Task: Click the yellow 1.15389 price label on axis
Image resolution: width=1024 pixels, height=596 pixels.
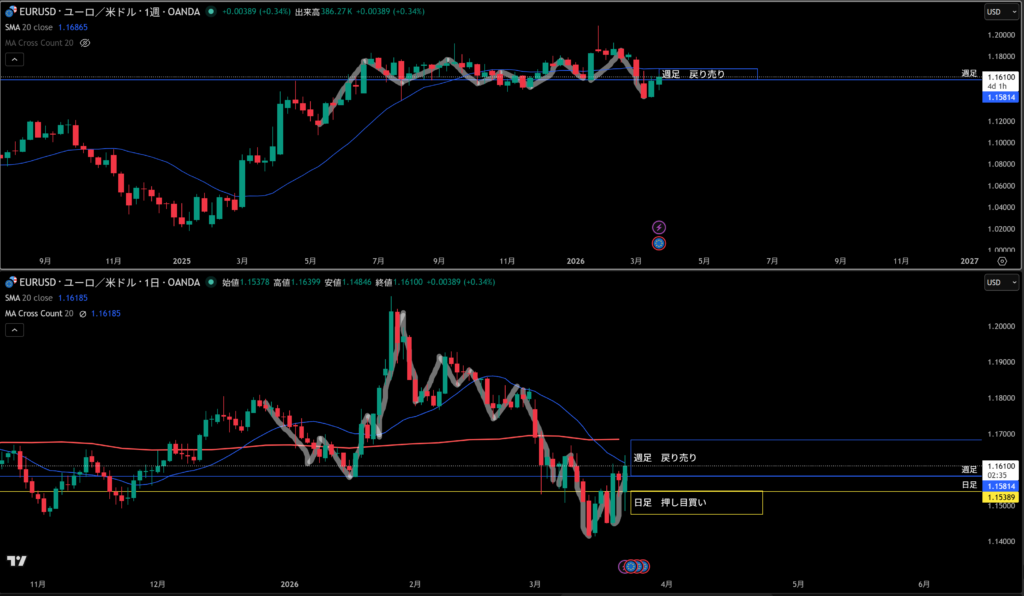Action: 1000,497
